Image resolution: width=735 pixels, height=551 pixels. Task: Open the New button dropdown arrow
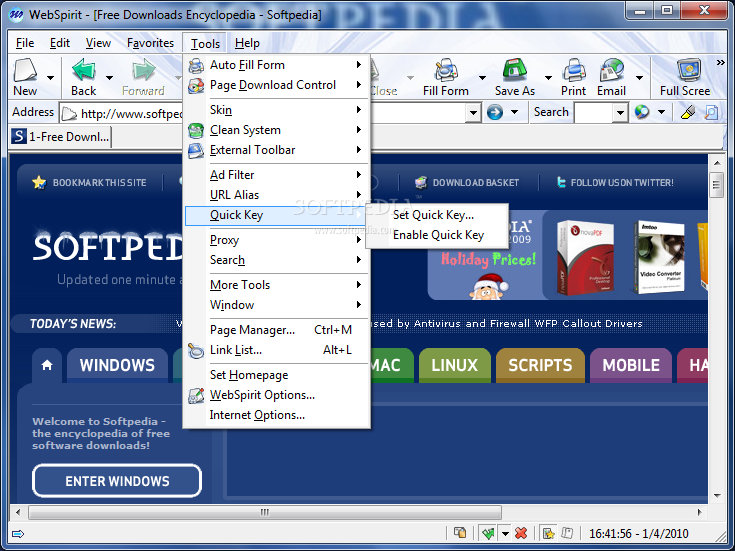coord(50,77)
